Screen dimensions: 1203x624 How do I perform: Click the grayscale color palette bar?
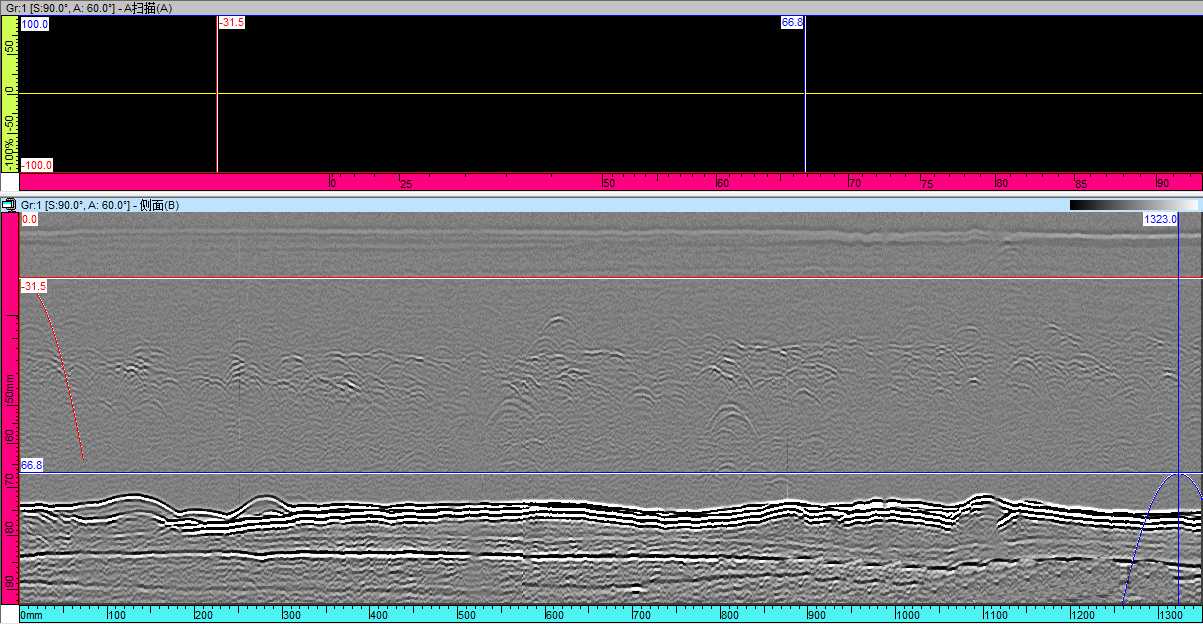(1132, 205)
